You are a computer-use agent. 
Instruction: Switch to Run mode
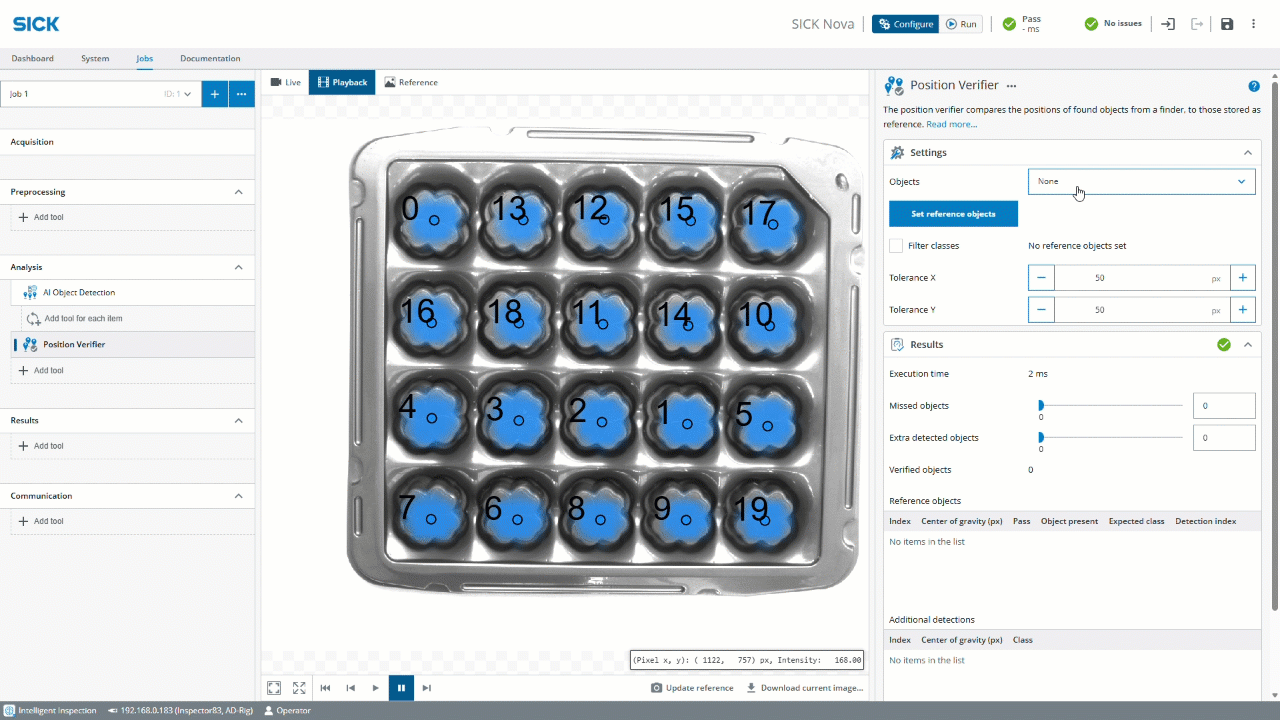click(x=961, y=24)
